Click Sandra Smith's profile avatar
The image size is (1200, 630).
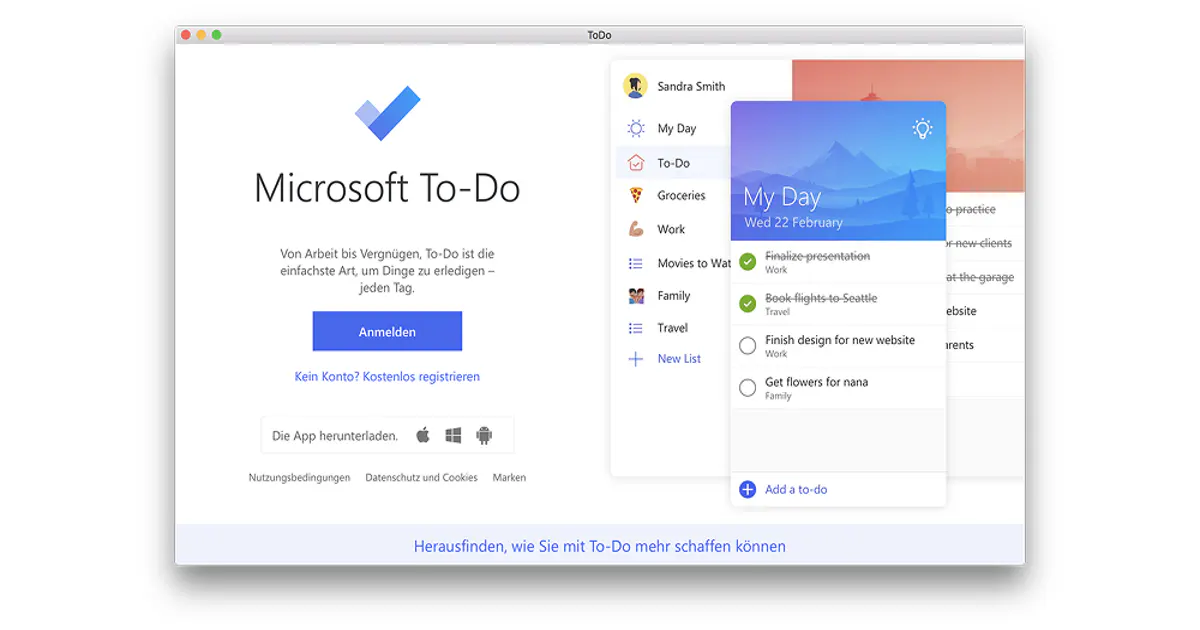[x=635, y=86]
